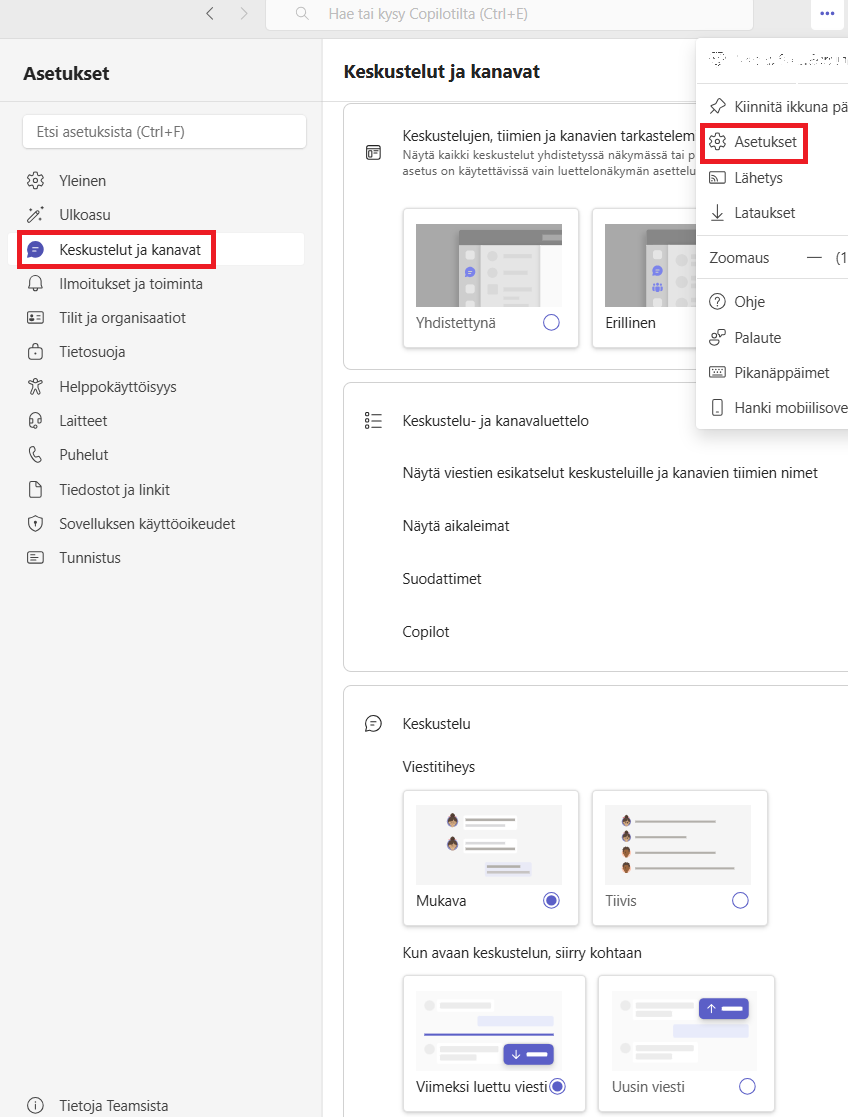Select Uusin viesti radio button
The height and width of the screenshot is (1117, 848).
747,1086
